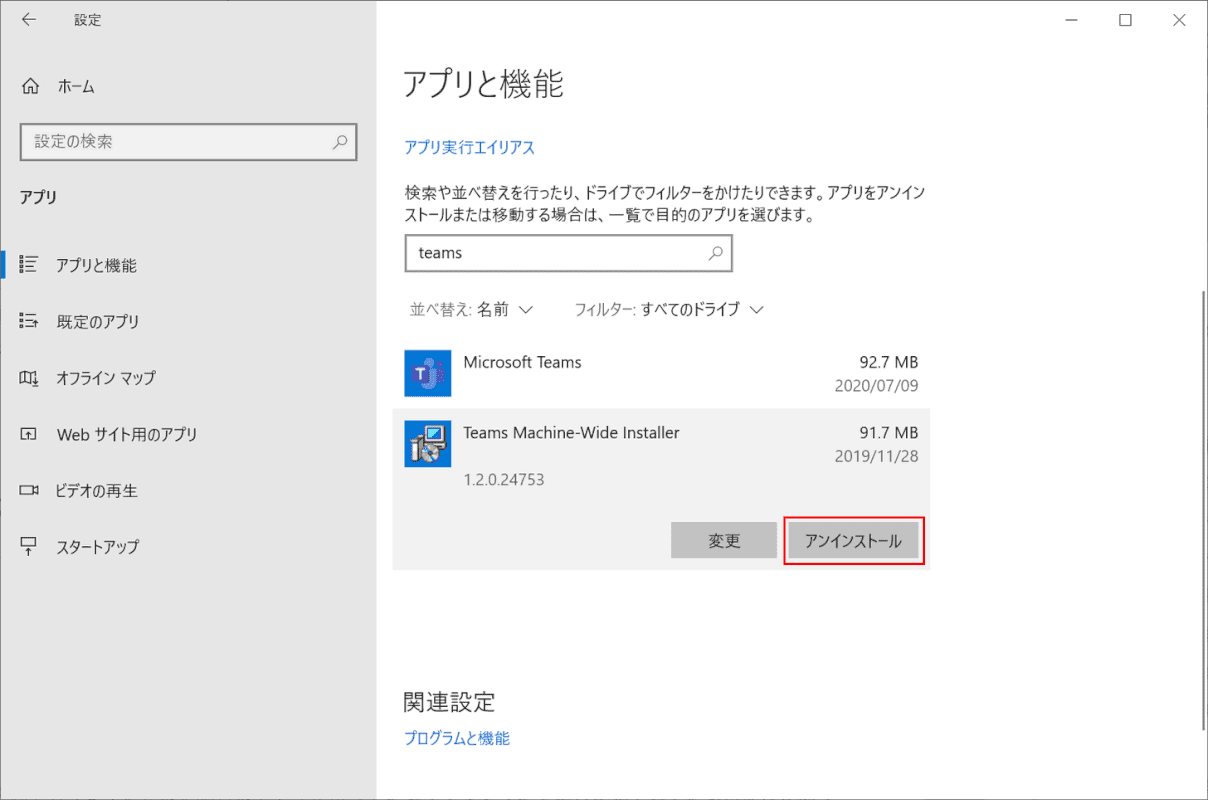The image size is (1208, 800).
Task: Click the 関連設定 heading
Action: click(449, 701)
